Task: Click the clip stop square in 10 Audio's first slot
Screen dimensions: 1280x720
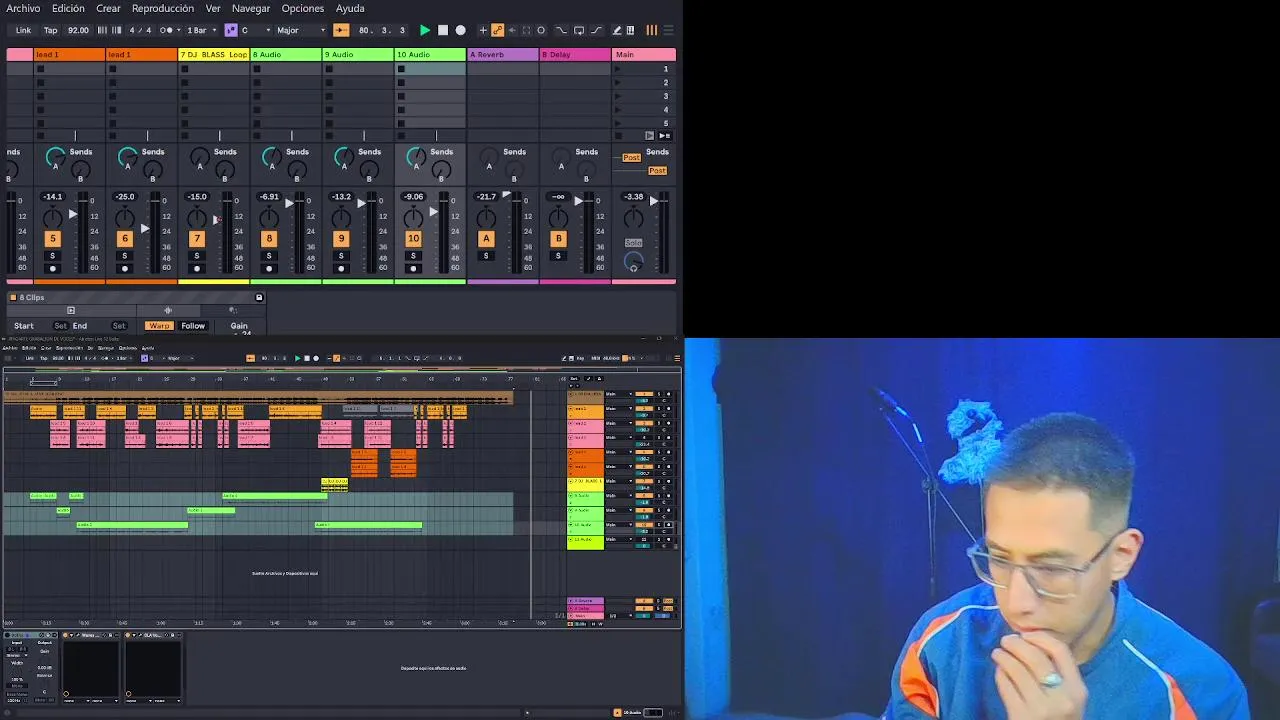Action: coord(401,69)
